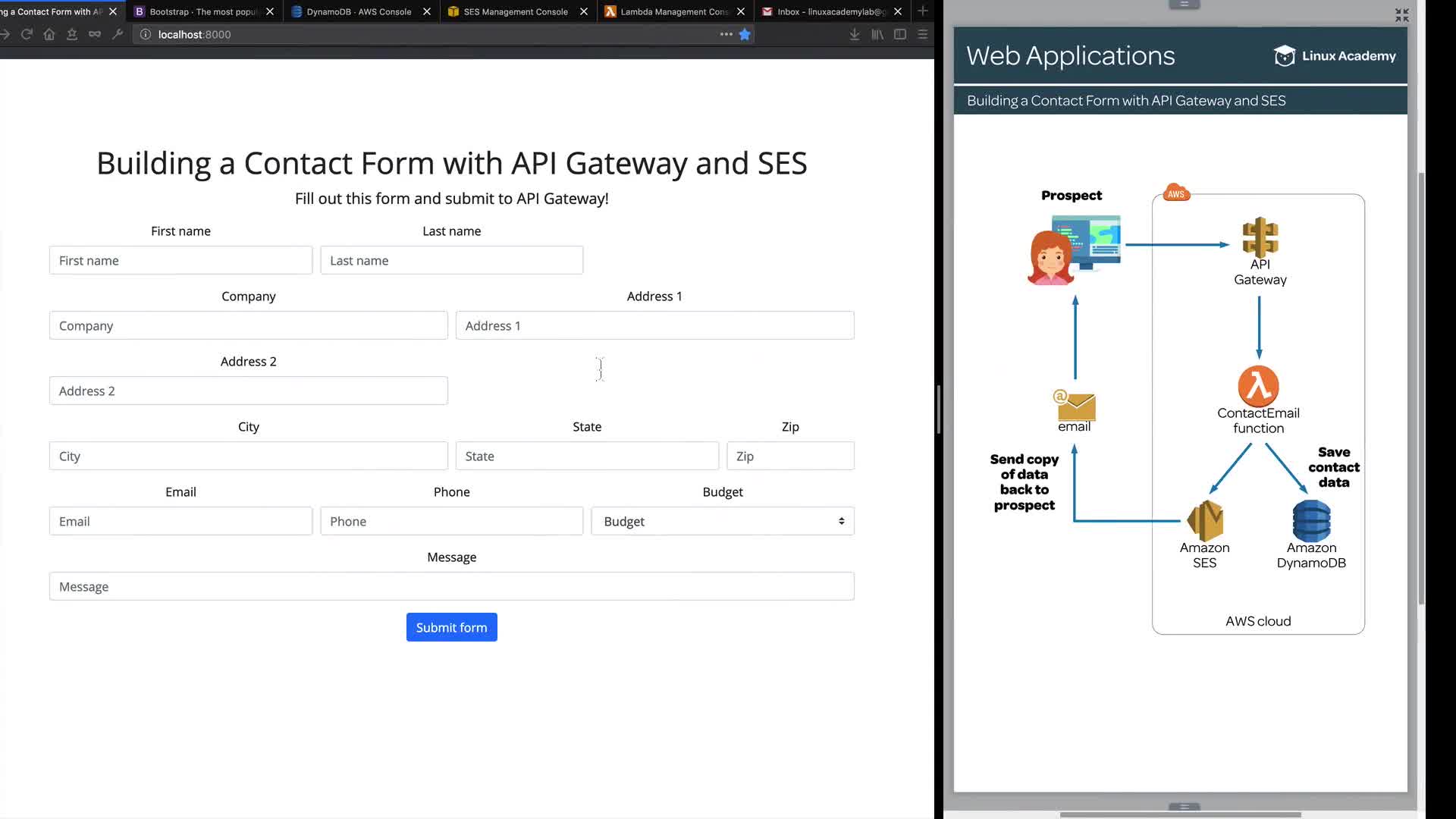
Task: Open the library icon in the toolbar
Action: pyautogui.click(x=877, y=34)
